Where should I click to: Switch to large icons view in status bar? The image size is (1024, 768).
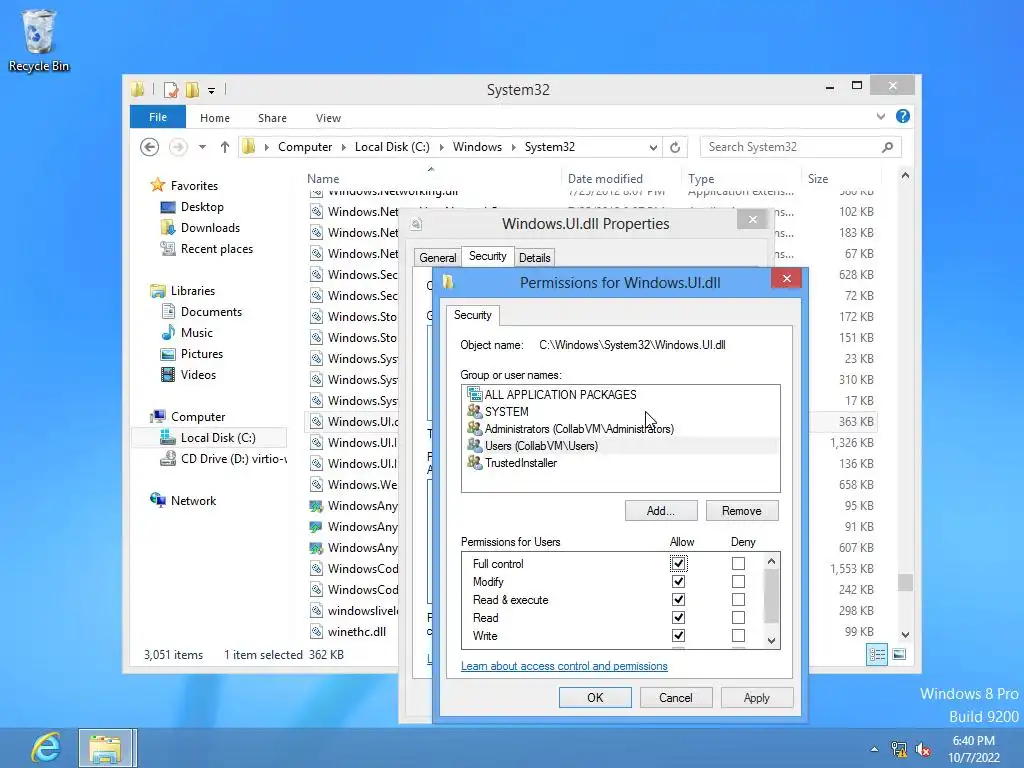[899, 654]
